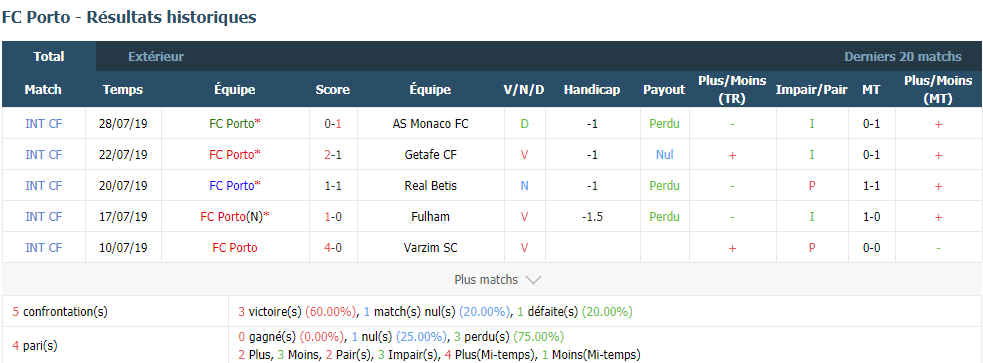Click the Handicap column header
This screenshot has height=363, width=983.
pyautogui.click(x=592, y=90)
